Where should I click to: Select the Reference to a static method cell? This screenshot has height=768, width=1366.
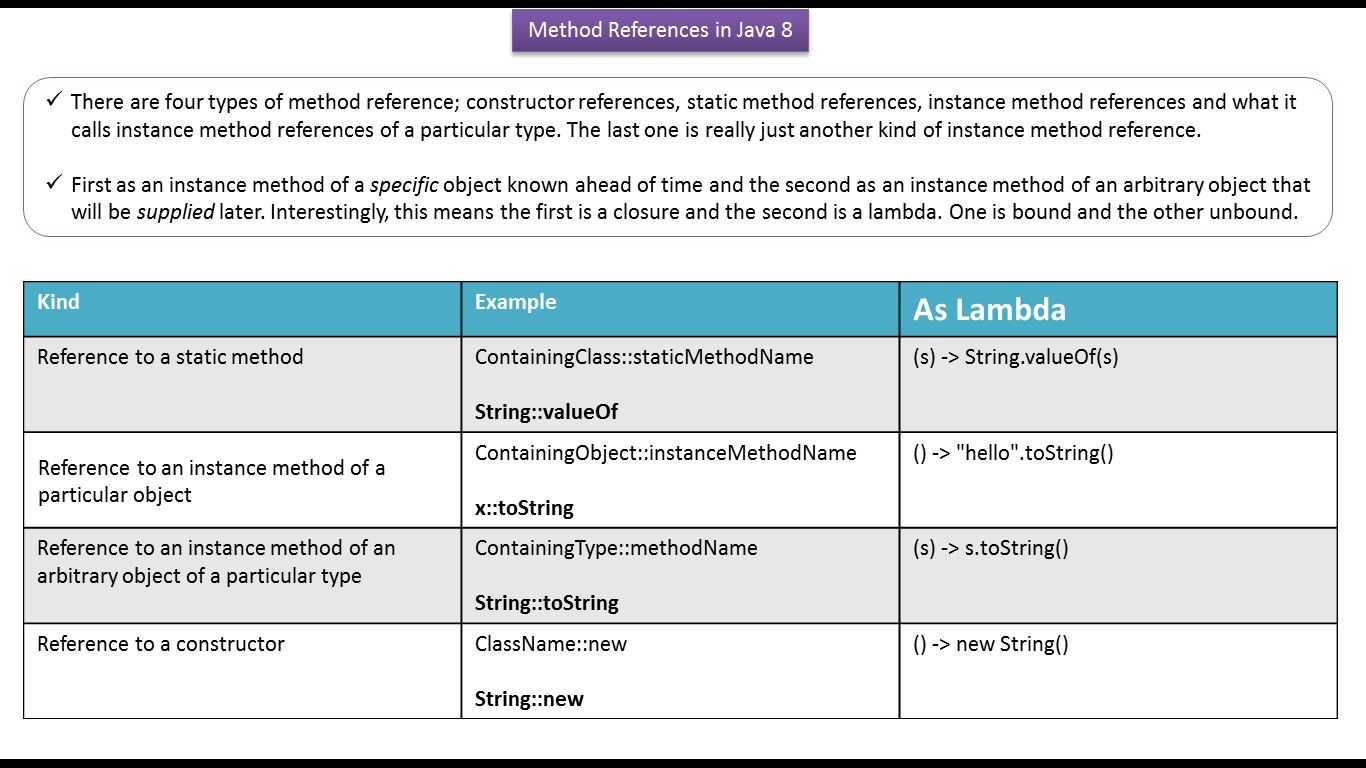click(x=170, y=357)
